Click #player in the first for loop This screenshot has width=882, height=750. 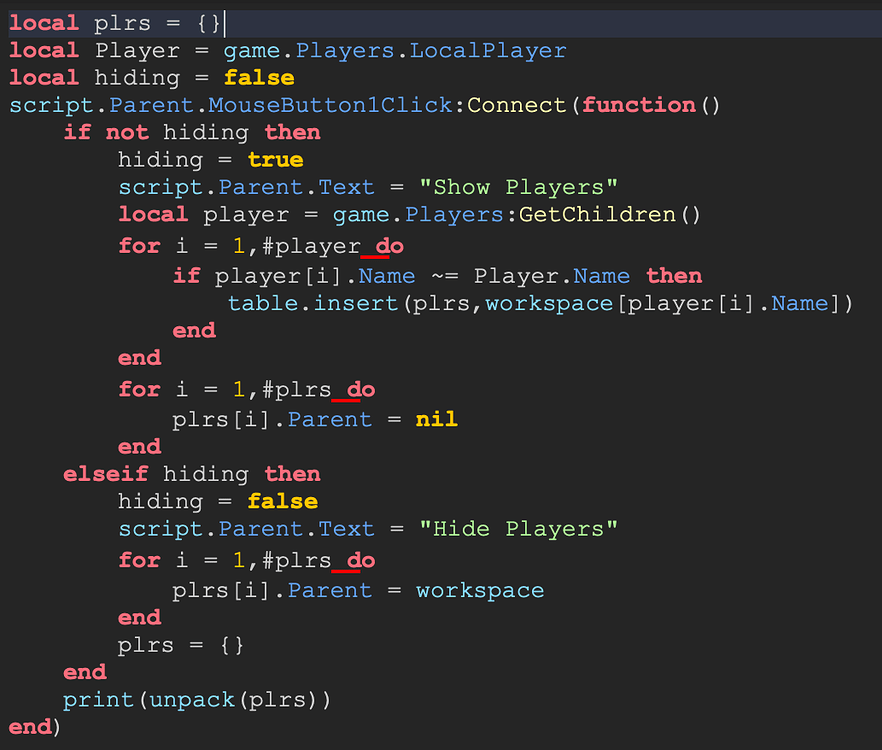(x=310, y=247)
